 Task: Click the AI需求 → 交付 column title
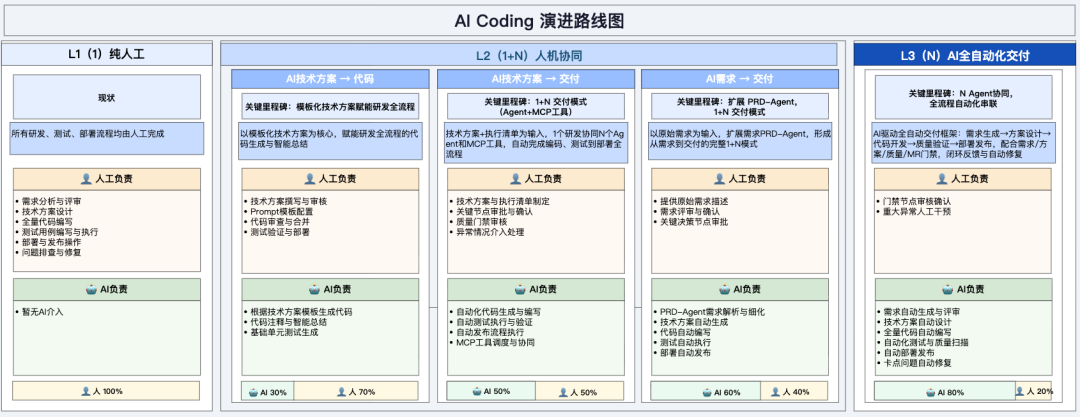pyautogui.click(x=738, y=79)
